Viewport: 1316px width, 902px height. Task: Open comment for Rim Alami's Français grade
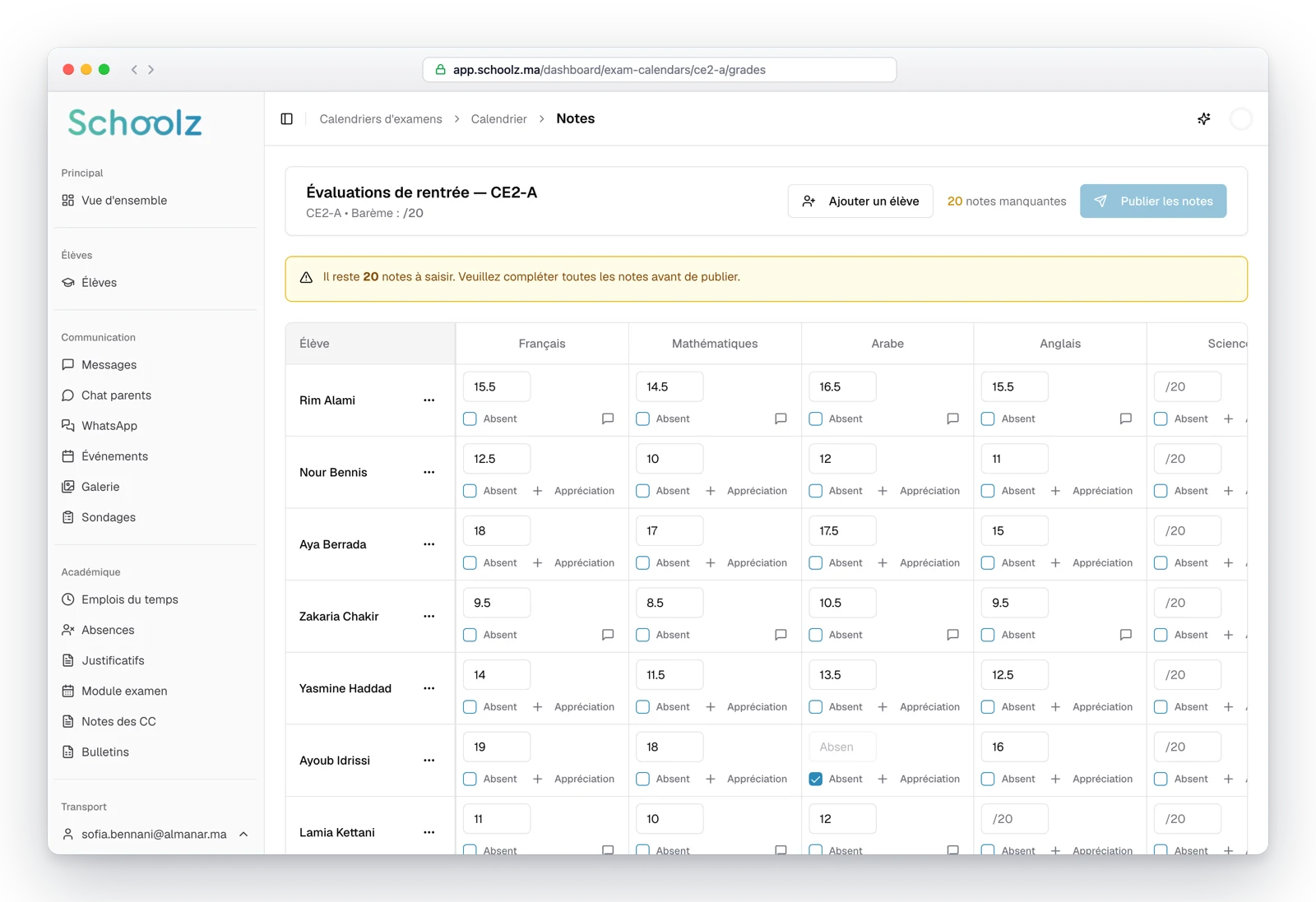(x=608, y=419)
